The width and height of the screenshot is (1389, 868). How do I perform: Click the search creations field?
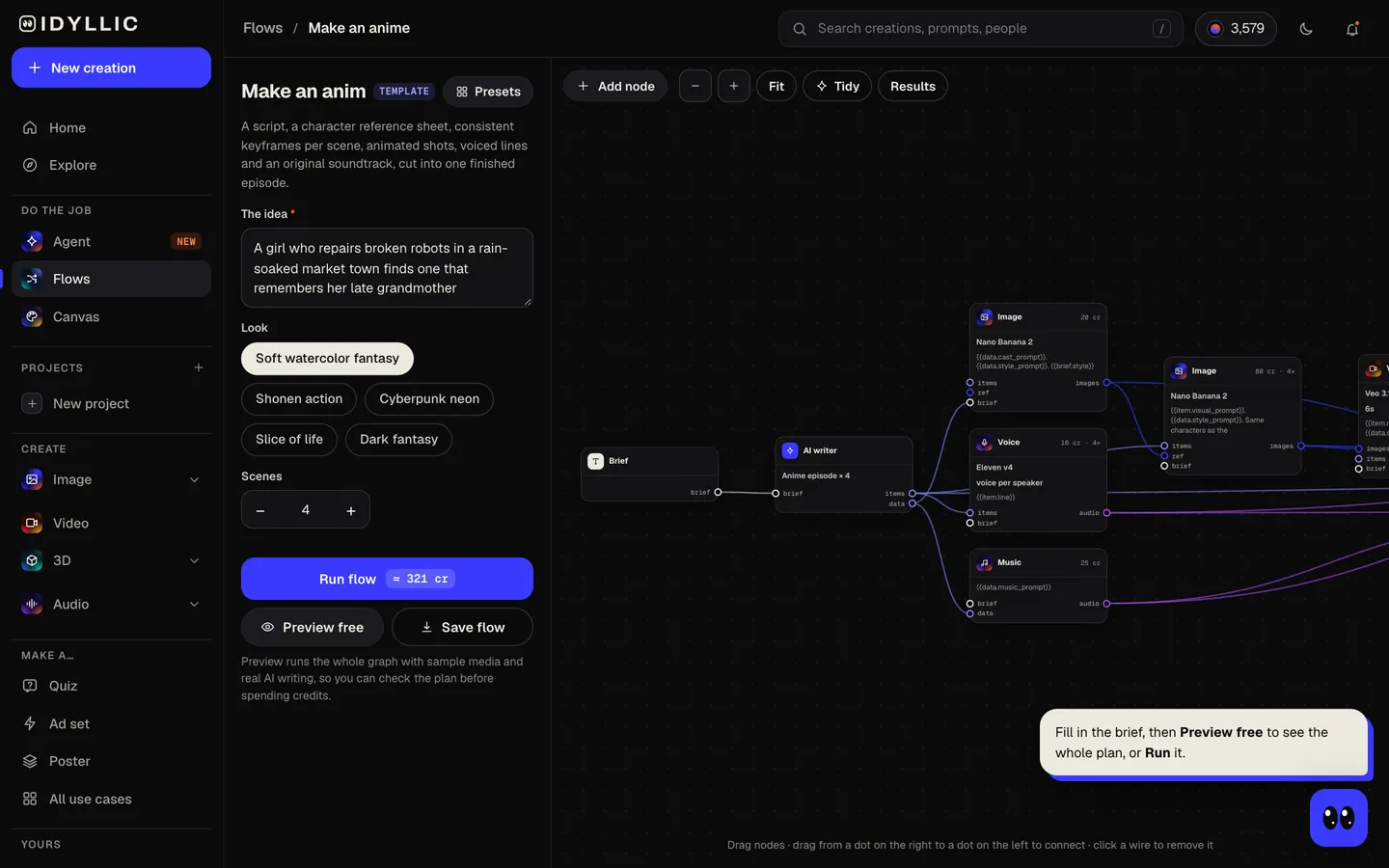[981, 29]
